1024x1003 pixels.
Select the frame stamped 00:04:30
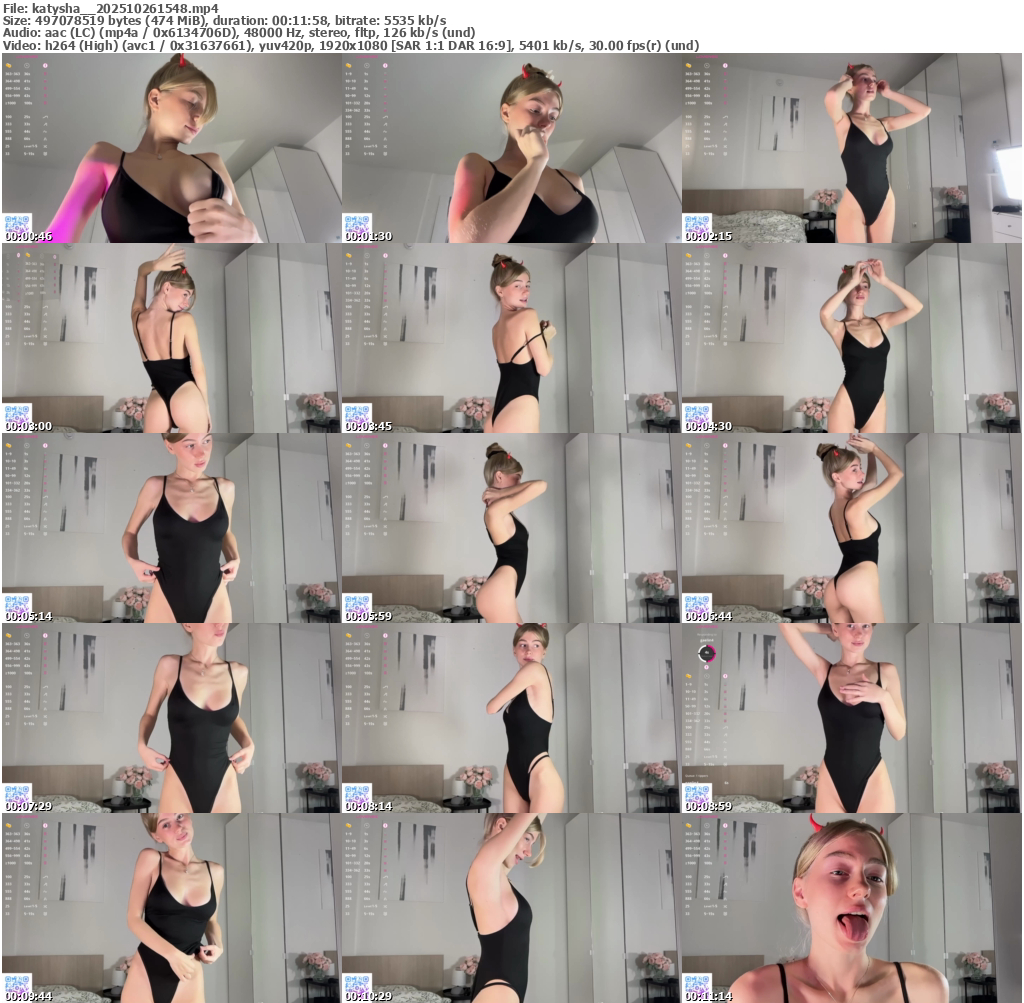[x=851, y=338]
